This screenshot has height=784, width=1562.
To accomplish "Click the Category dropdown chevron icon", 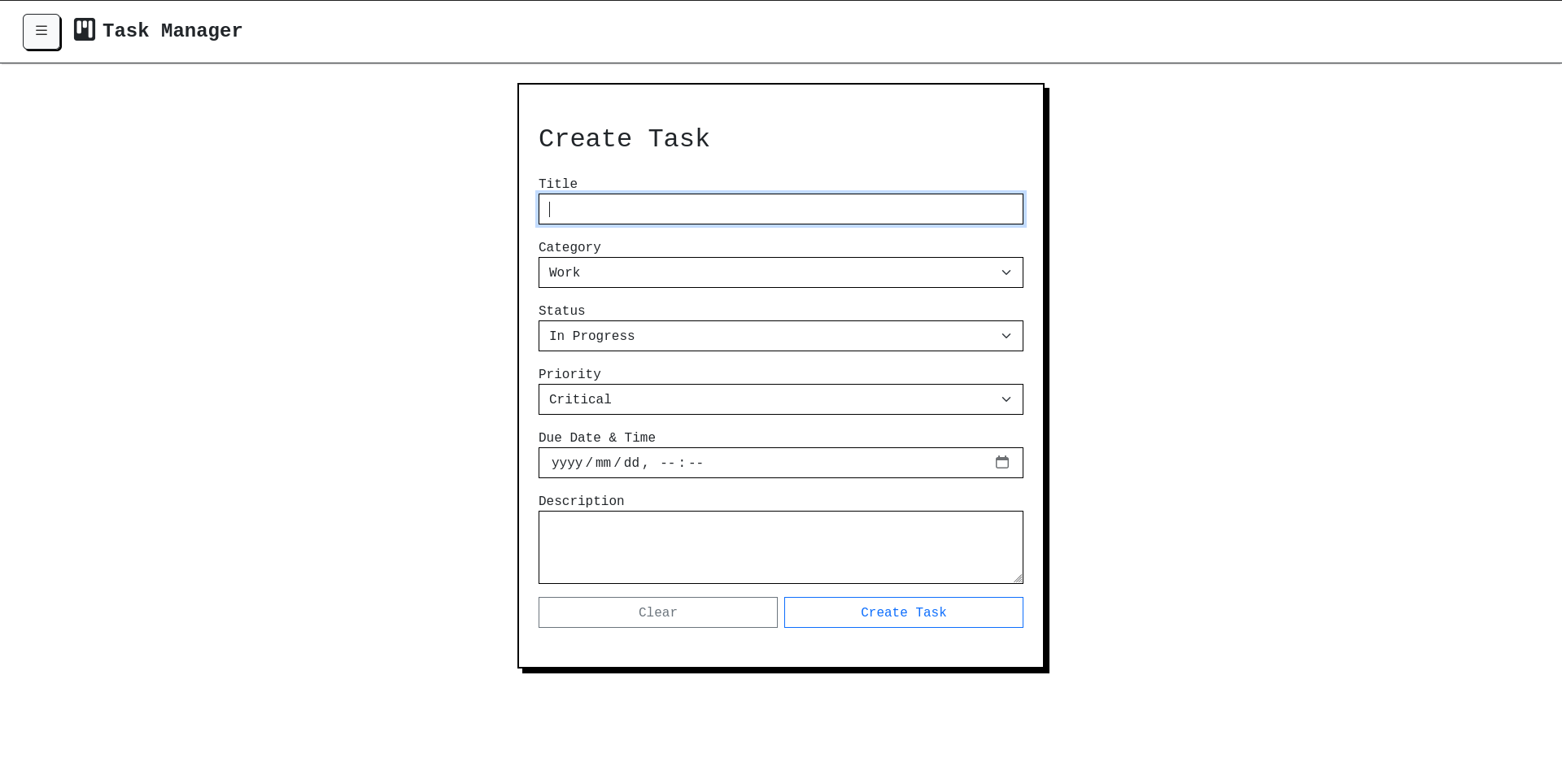I will tap(1006, 272).
